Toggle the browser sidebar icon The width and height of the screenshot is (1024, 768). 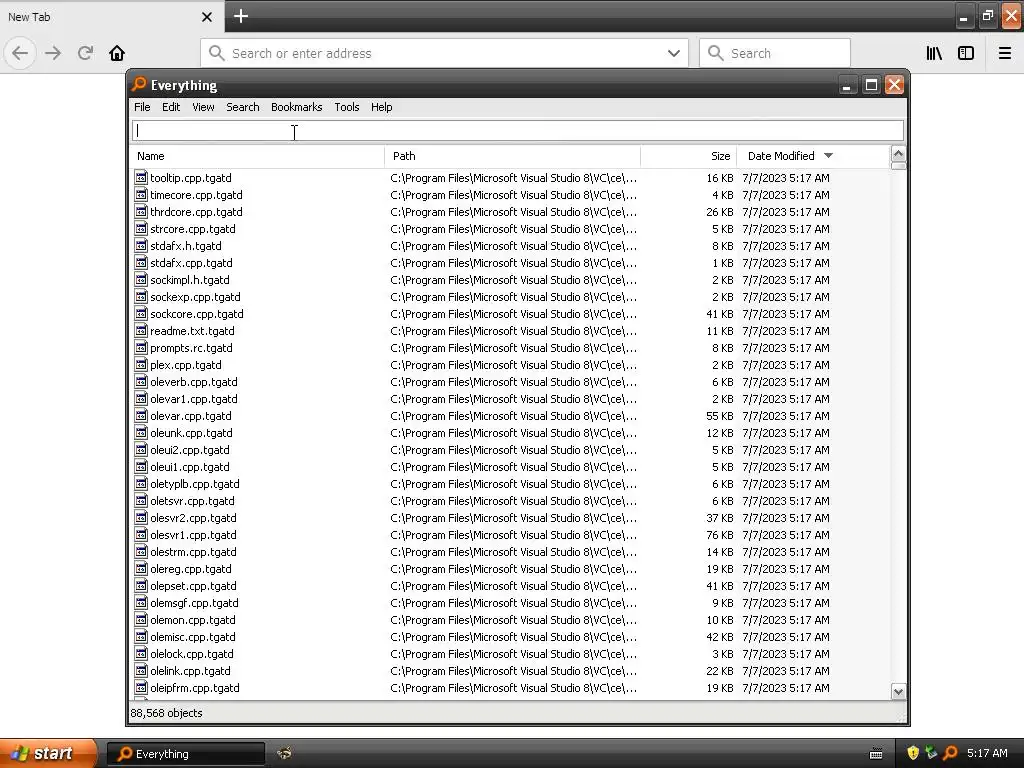coord(966,53)
